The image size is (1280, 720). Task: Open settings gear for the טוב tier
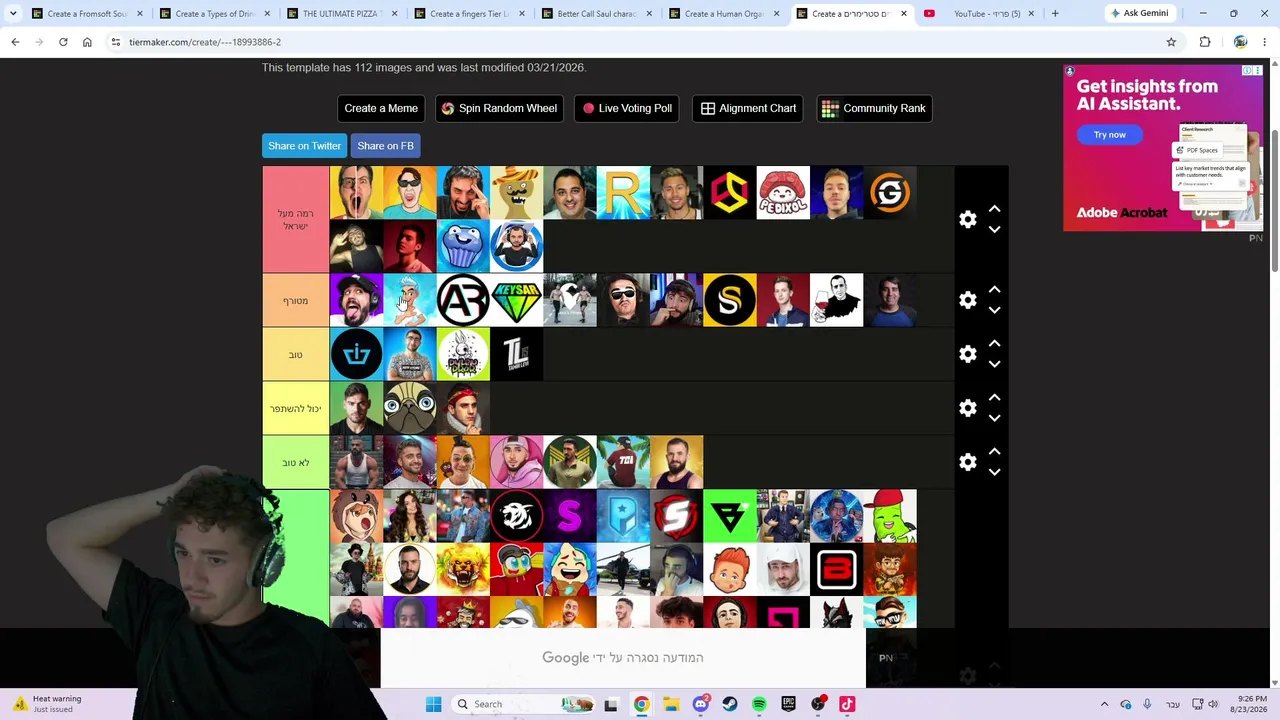(x=967, y=354)
